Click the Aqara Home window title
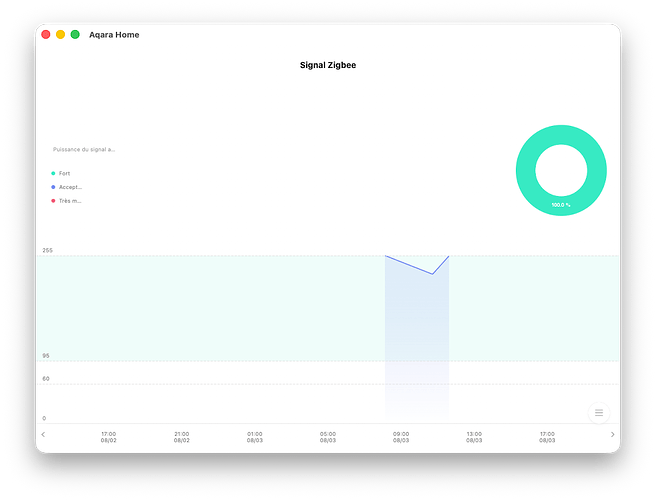Viewport: 655px width, 500px height. 114,35
